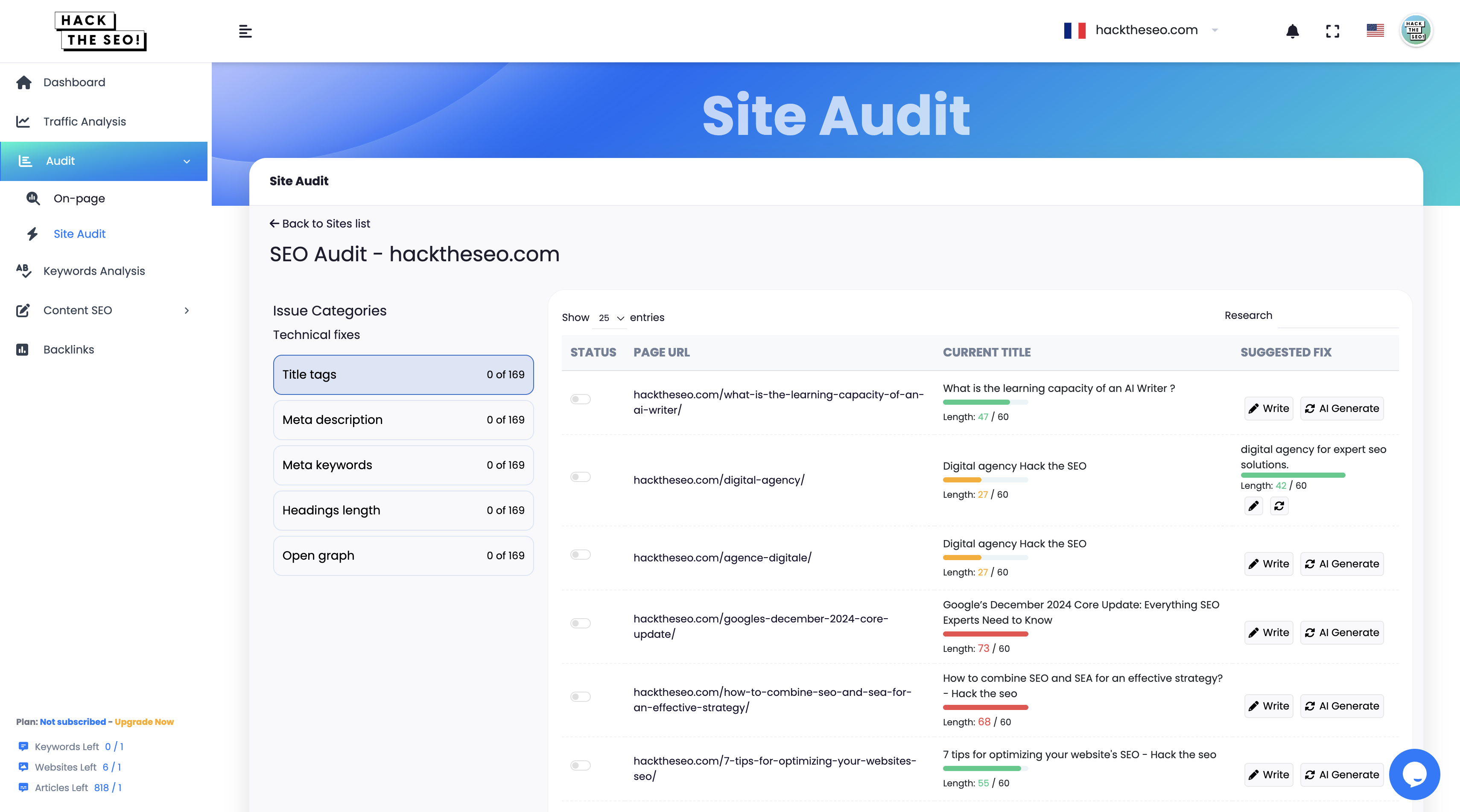Viewport: 1460px width, 812px height.
Task: Select the Meta description category
Action: (403, 420)
